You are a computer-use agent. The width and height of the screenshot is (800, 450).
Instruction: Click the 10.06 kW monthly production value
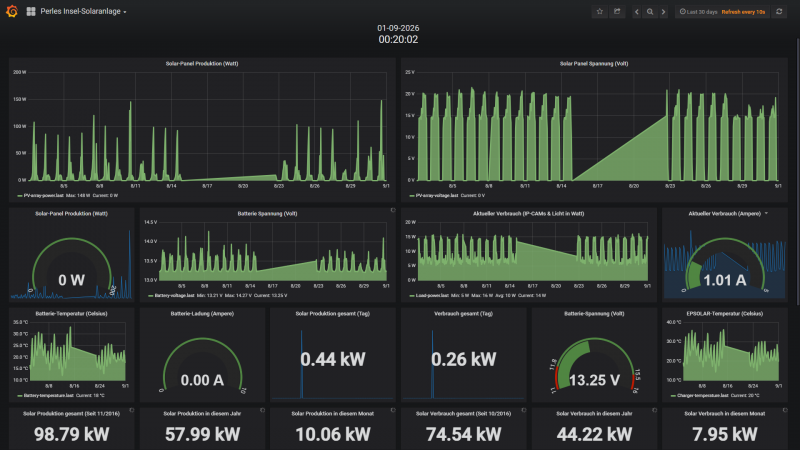tap(333, 434)
